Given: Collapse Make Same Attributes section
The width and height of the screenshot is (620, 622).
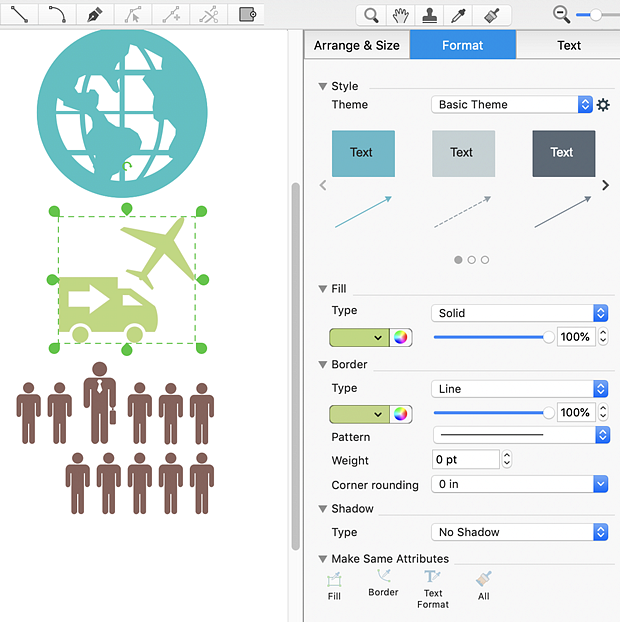Looking at the screenshot, I should pos(322,559).
